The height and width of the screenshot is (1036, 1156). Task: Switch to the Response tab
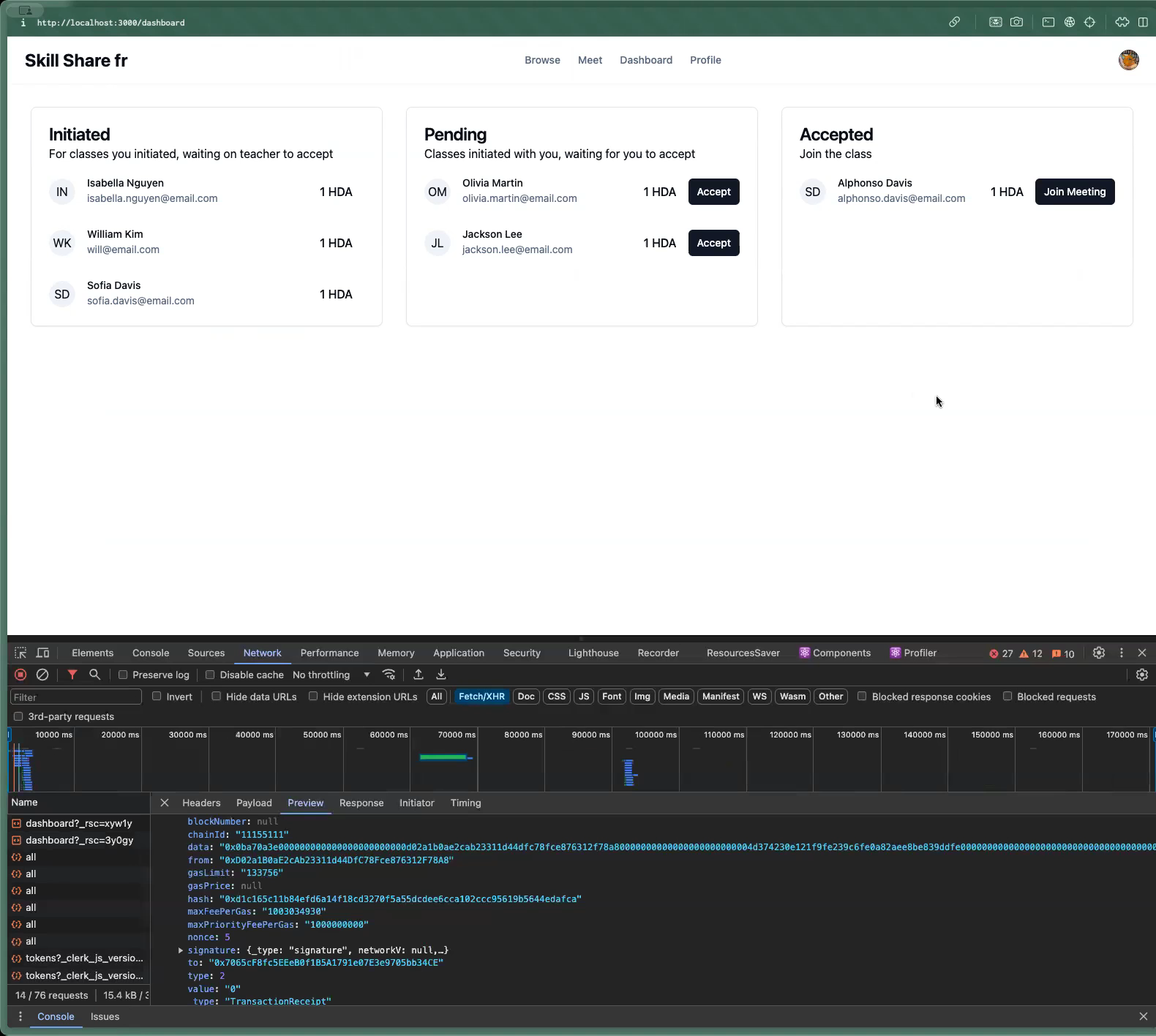(x=361, y=803)
